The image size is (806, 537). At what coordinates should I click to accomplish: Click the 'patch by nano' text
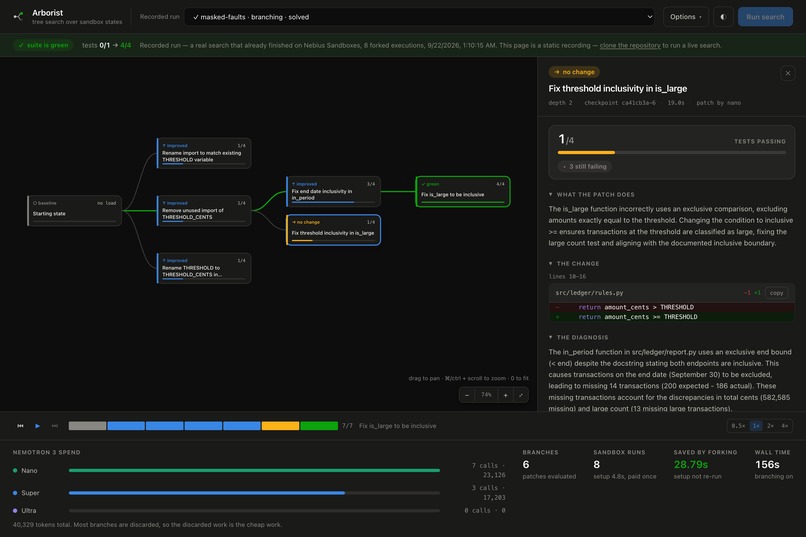(719, 103)
